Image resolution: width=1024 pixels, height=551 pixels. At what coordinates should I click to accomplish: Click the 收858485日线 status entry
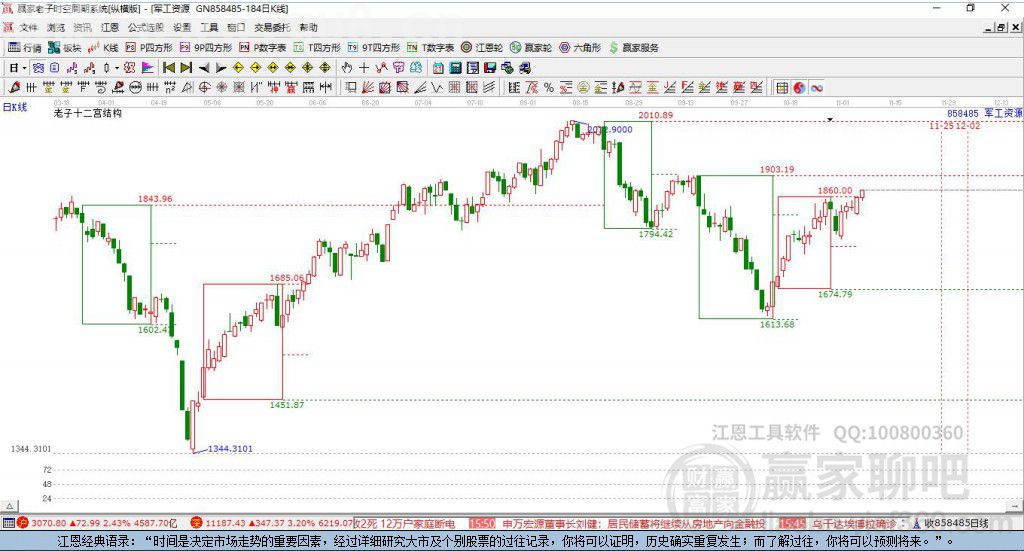[951, 524]
